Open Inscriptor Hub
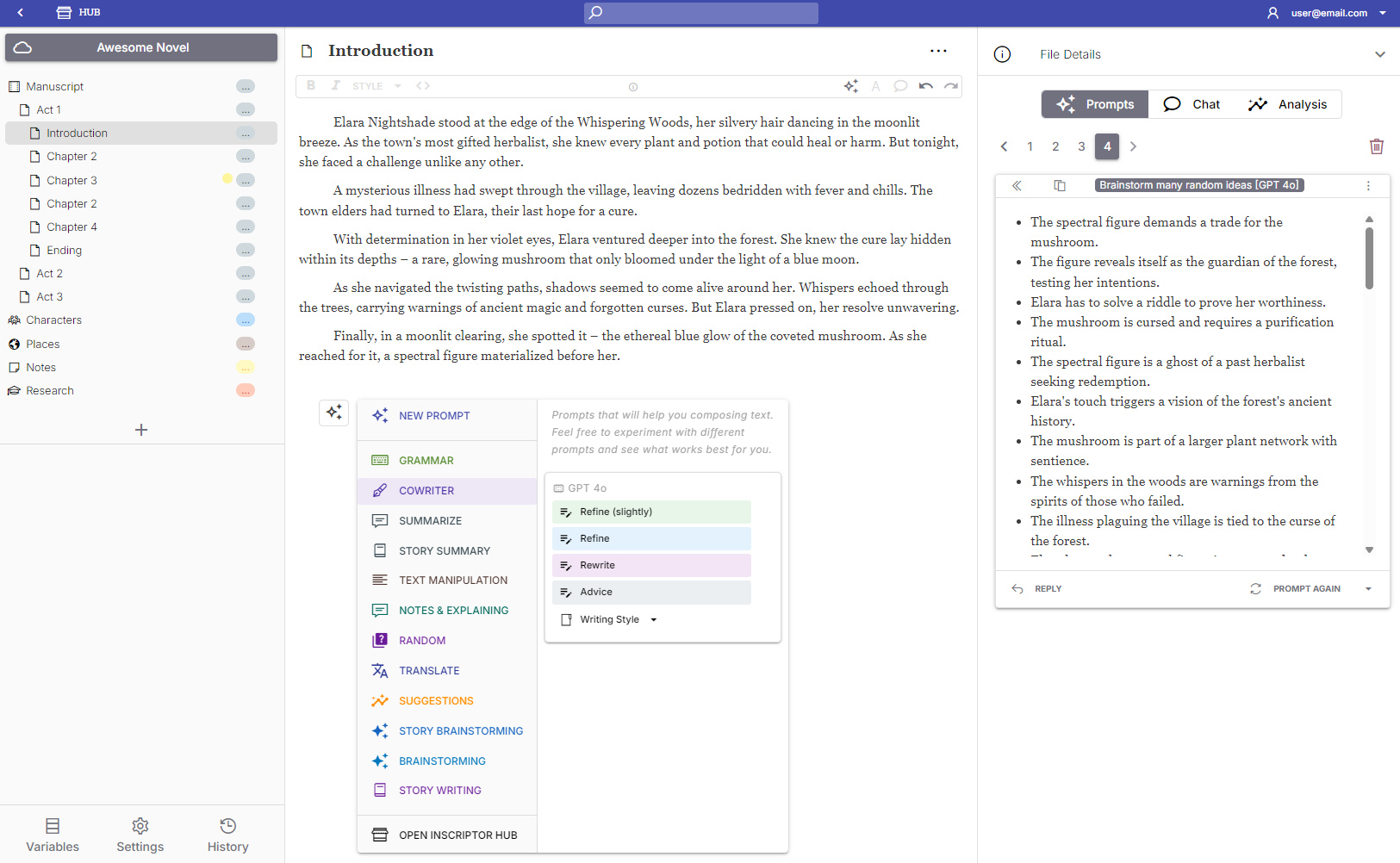Viewport: 1400px width, 863px height. (457, 835)
